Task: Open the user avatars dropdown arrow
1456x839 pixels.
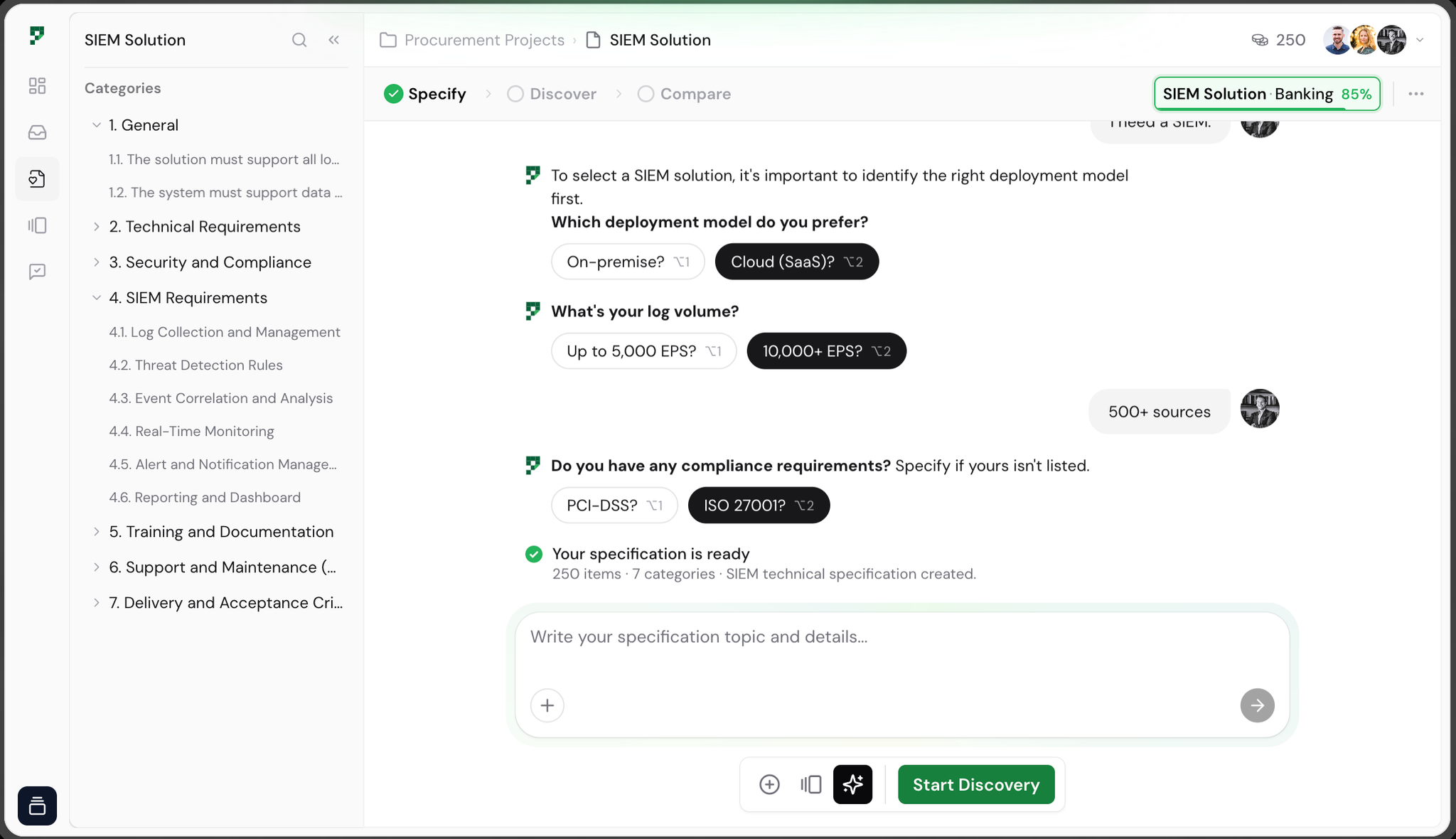Action: tap(1420, 40)
